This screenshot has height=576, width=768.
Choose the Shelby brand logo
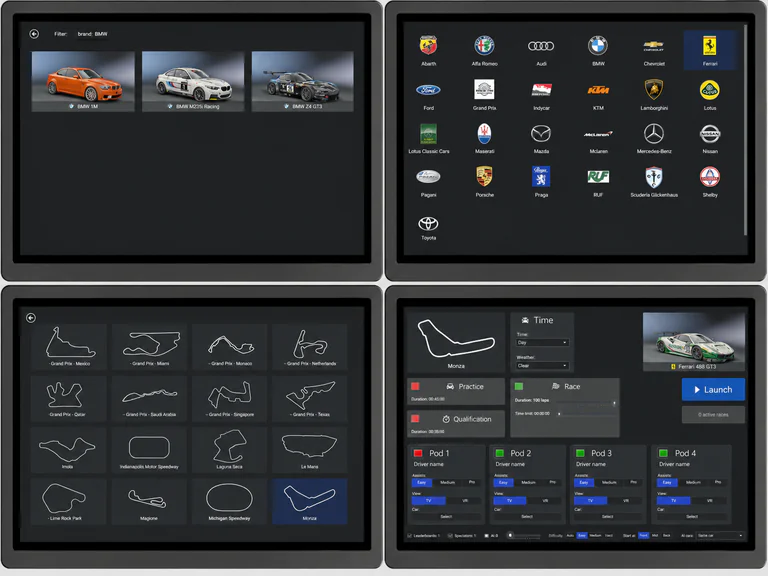(x=710, y=177)
